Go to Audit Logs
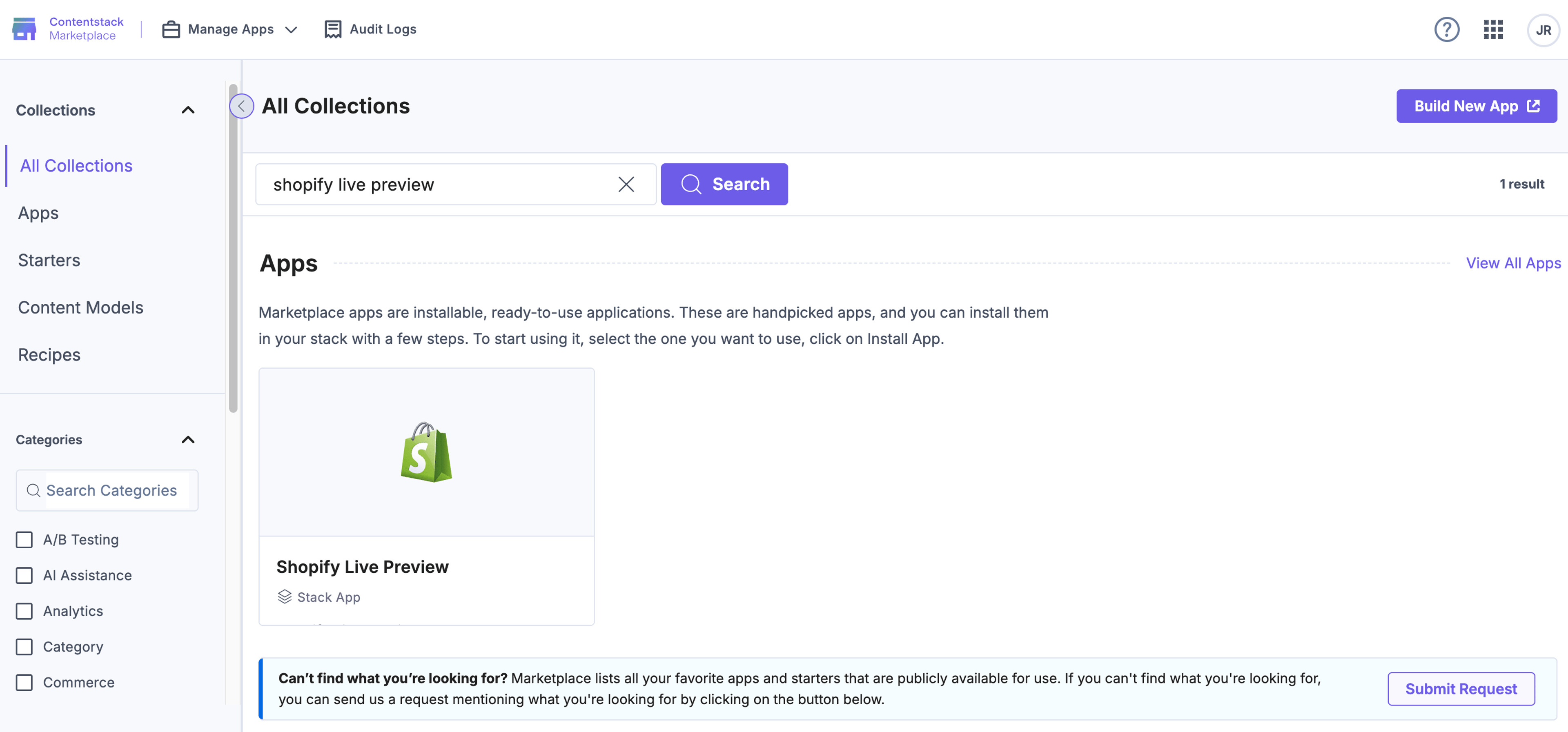1568x732 pixels. click(x=370, y=29)
